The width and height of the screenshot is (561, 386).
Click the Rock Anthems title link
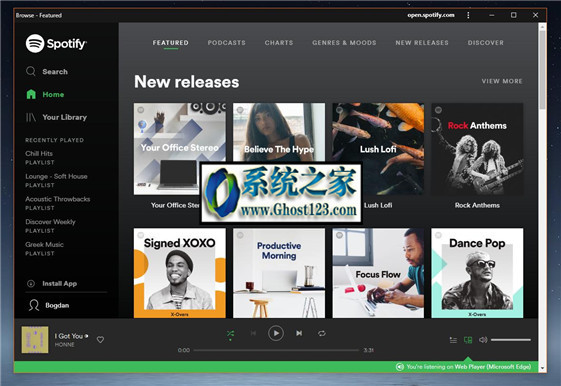tap(477, 205)
